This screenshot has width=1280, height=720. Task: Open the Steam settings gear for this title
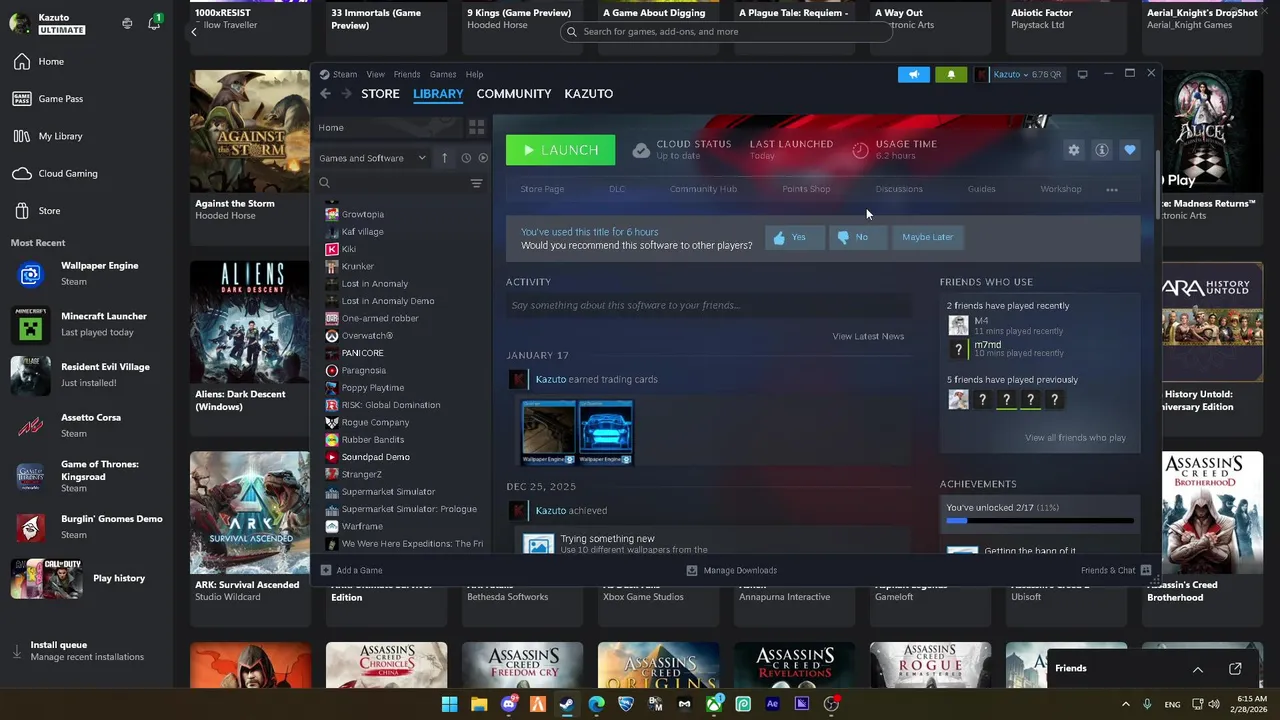[x=1073, y=150]
